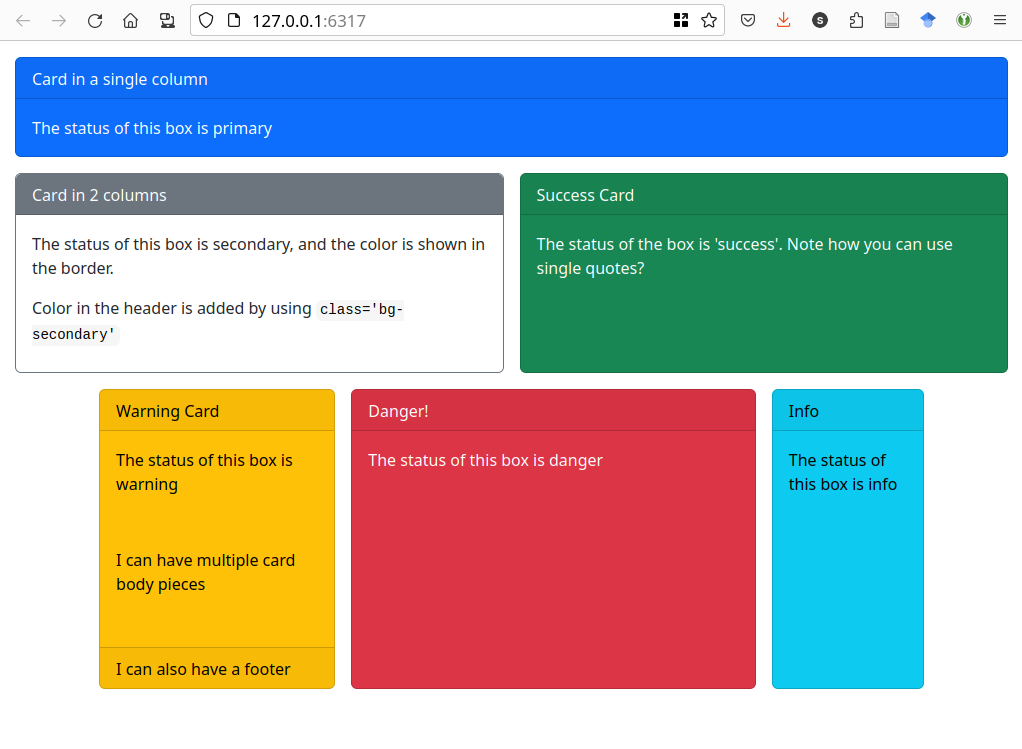Click the secondary status border paragraph
1022x749 pixels.
coord(258,256)
